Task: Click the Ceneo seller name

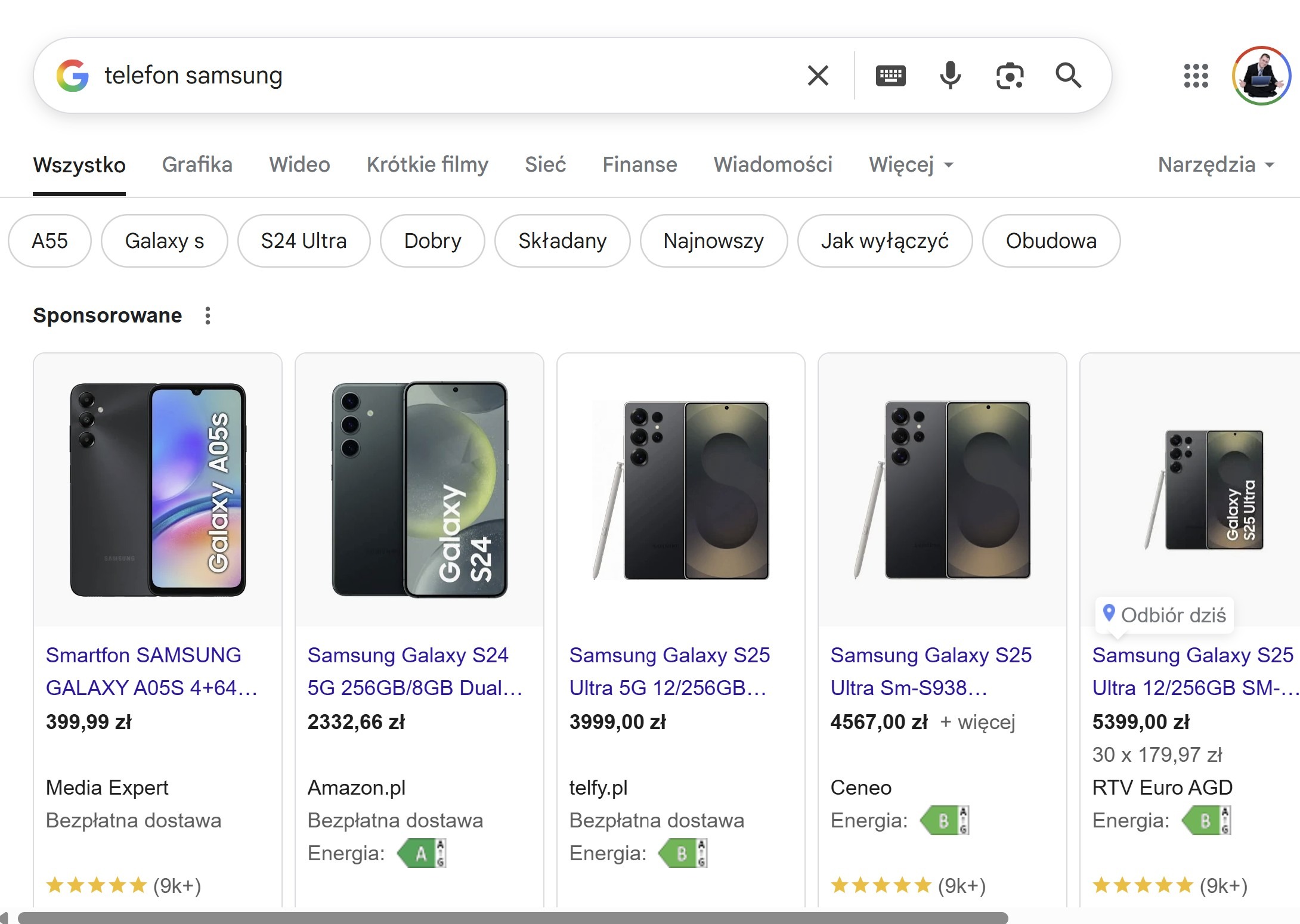Action: 861,787
